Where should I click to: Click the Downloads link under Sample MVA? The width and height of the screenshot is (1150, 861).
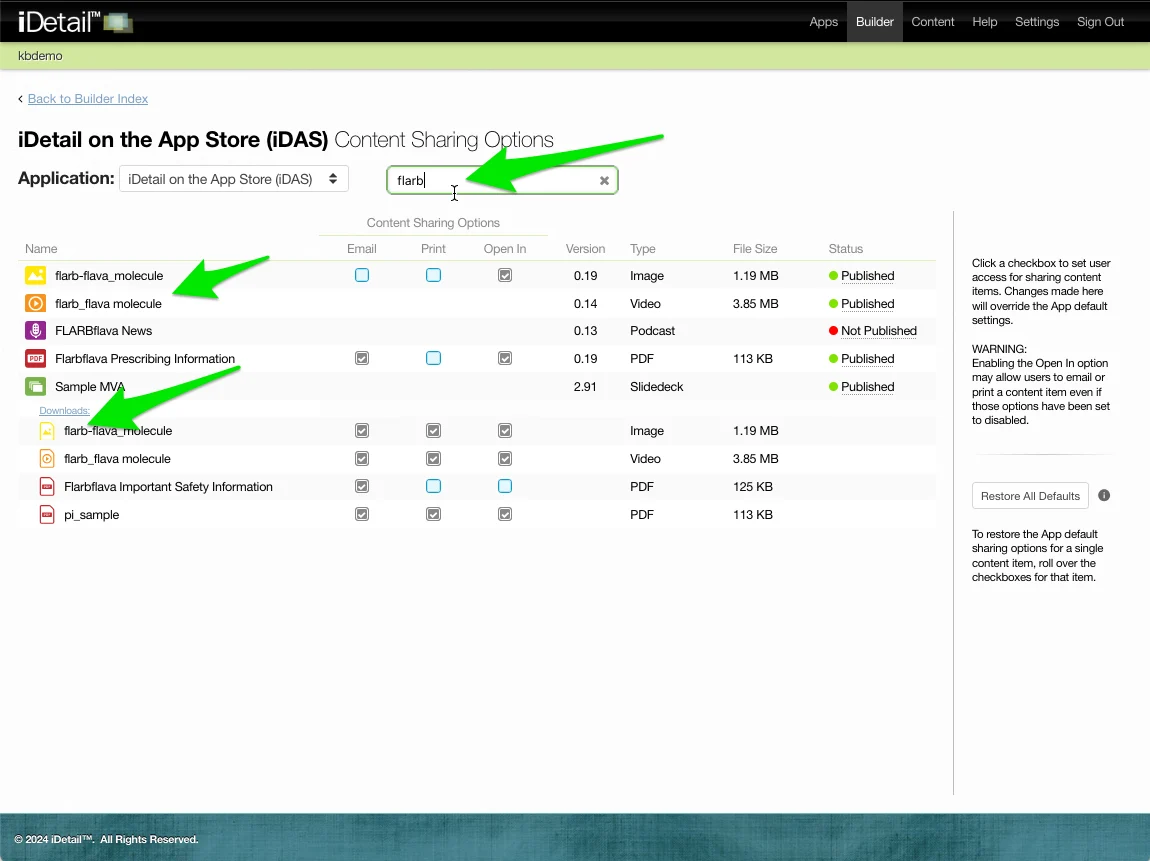coord(65,411)
